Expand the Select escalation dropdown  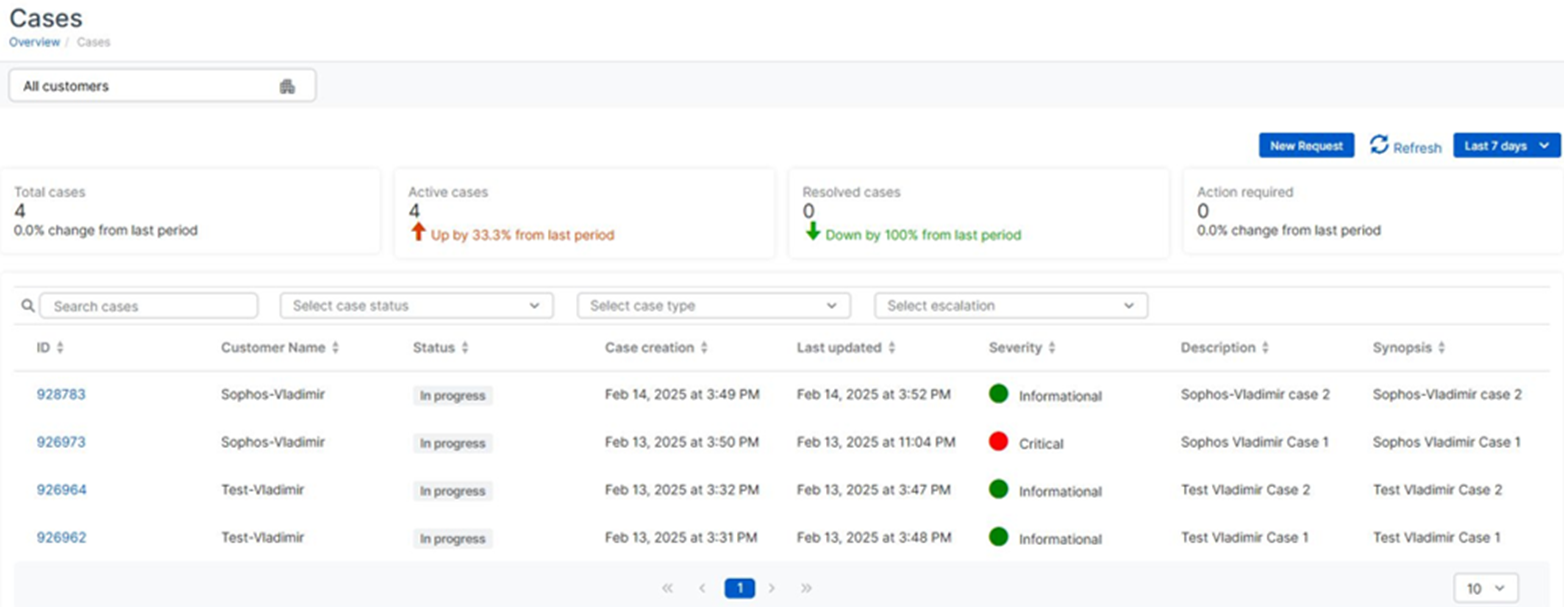1010,306
